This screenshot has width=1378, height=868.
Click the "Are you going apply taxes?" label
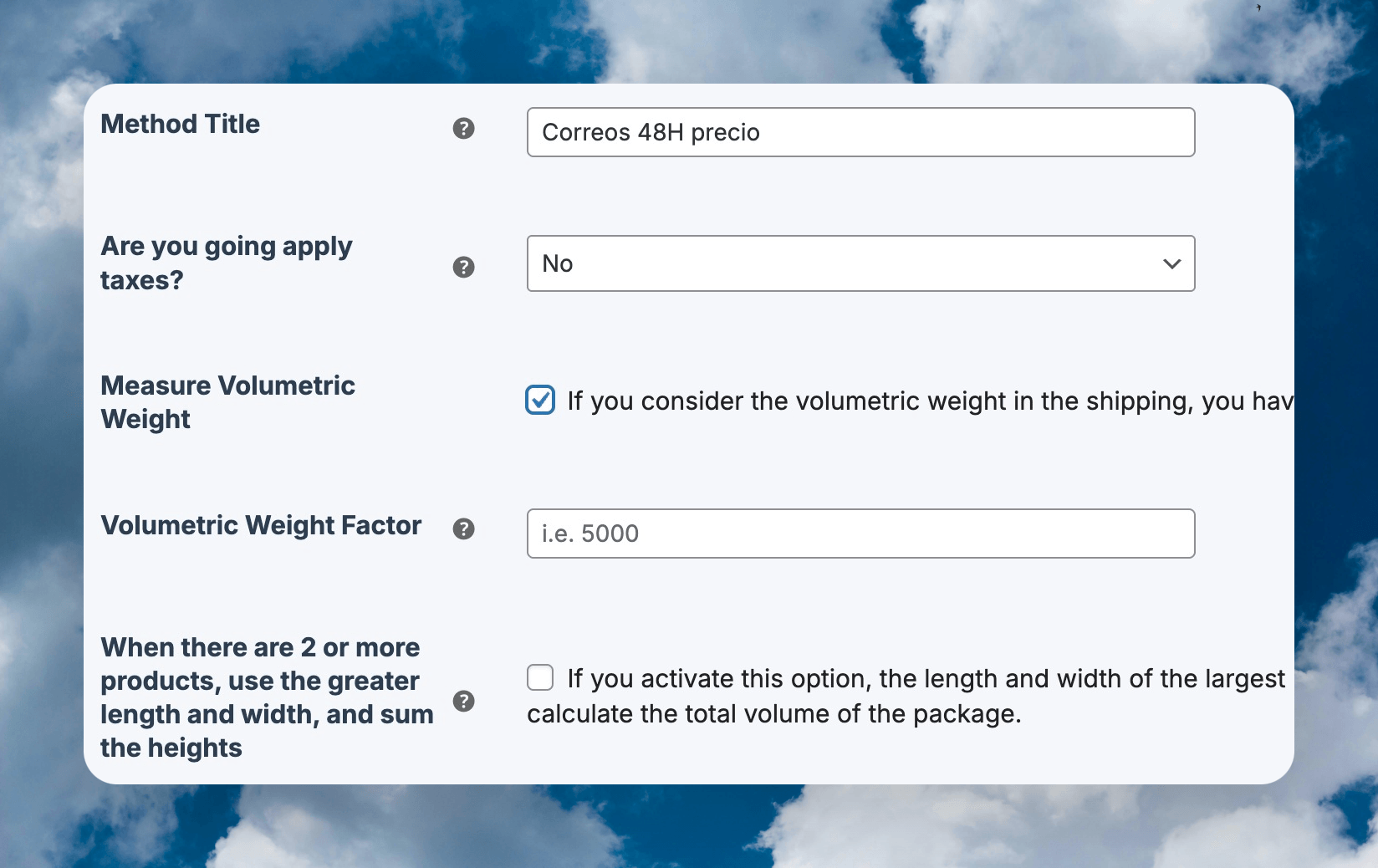coord(226,263)
